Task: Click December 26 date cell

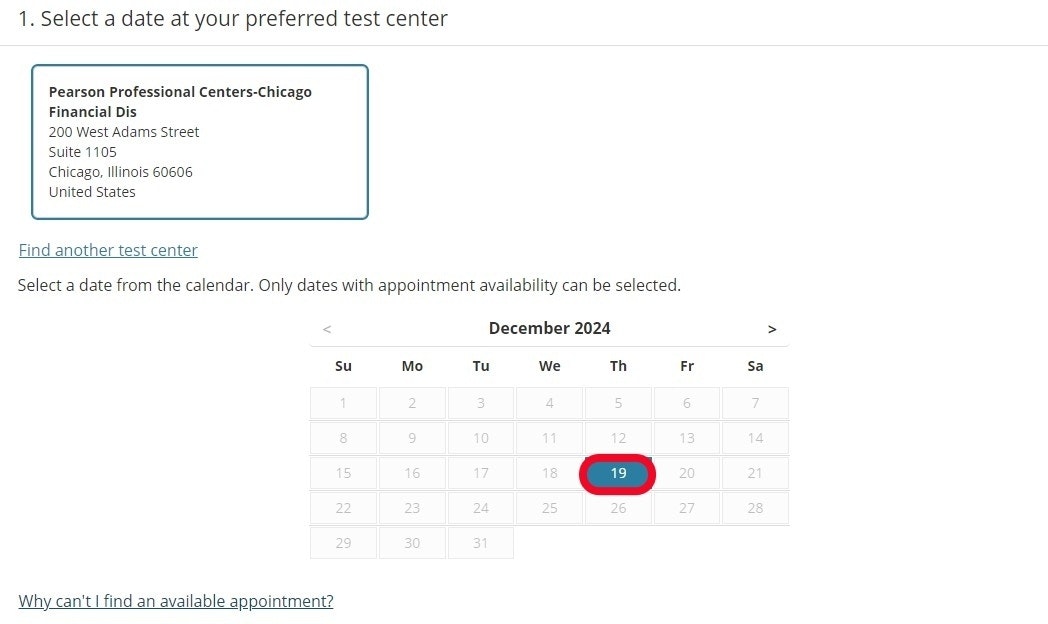Action: click(618, 508)
